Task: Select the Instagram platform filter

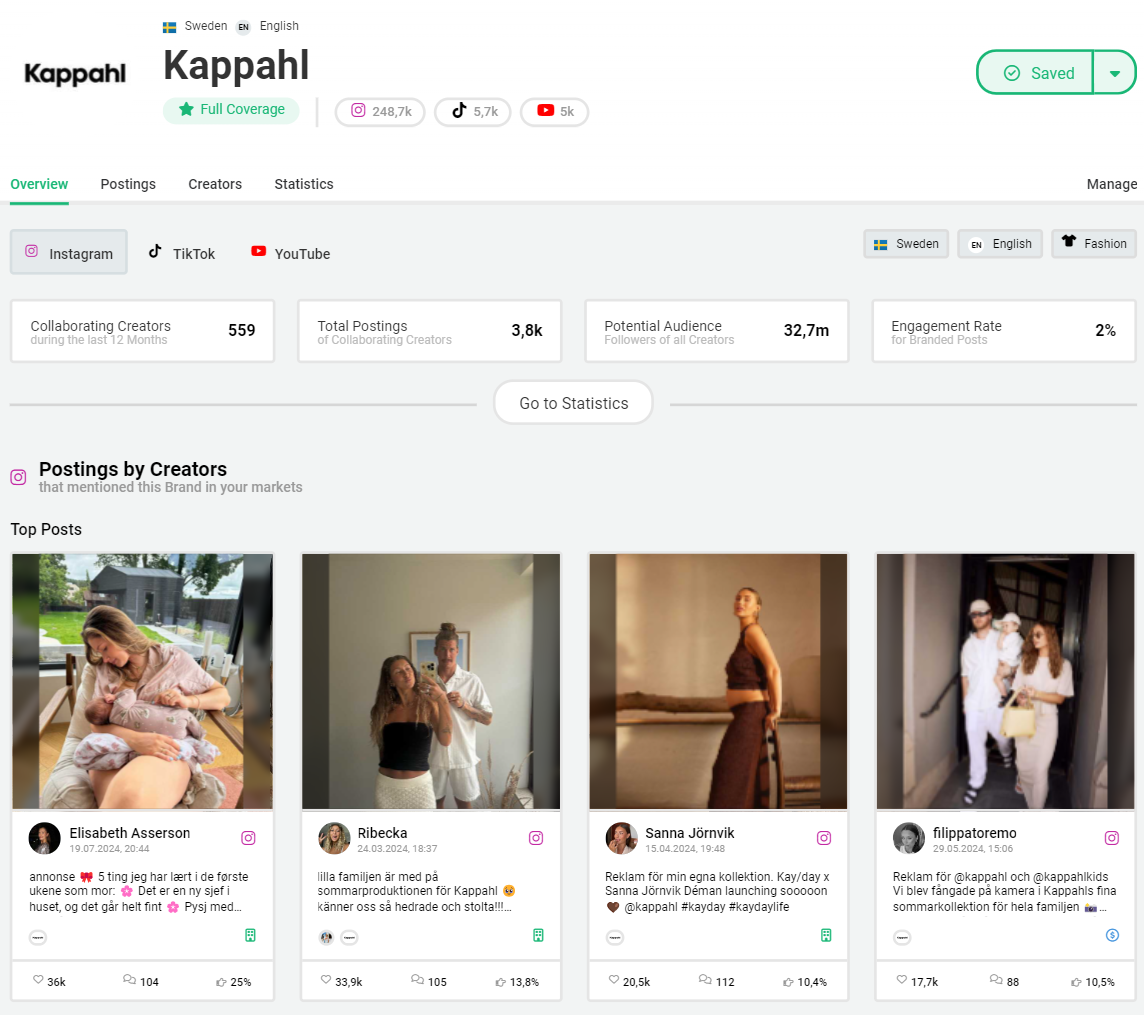Action: [x=69, y=253]
